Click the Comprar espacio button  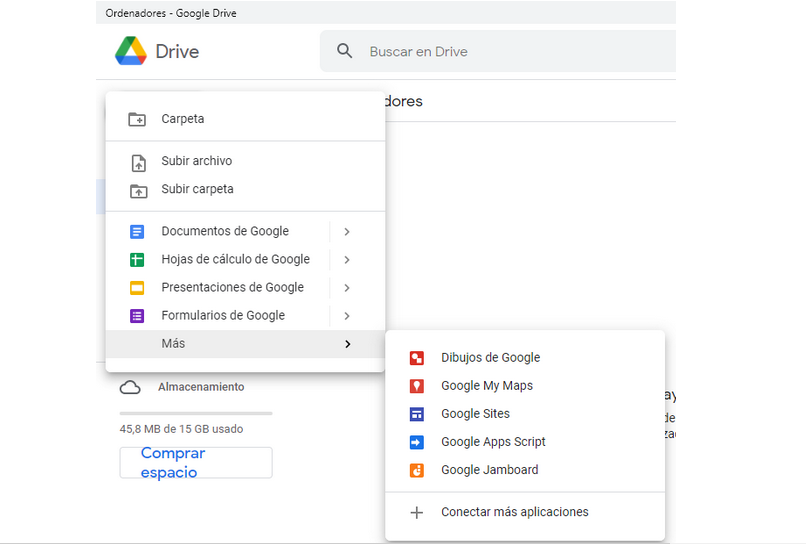pos(196,462)
